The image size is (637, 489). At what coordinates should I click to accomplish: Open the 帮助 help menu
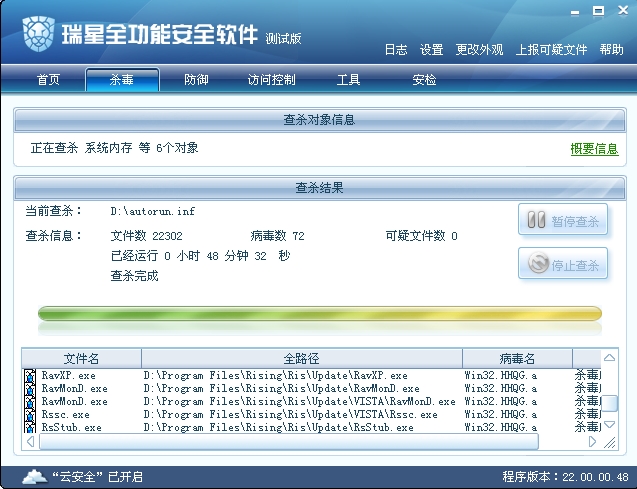point(611,50)
